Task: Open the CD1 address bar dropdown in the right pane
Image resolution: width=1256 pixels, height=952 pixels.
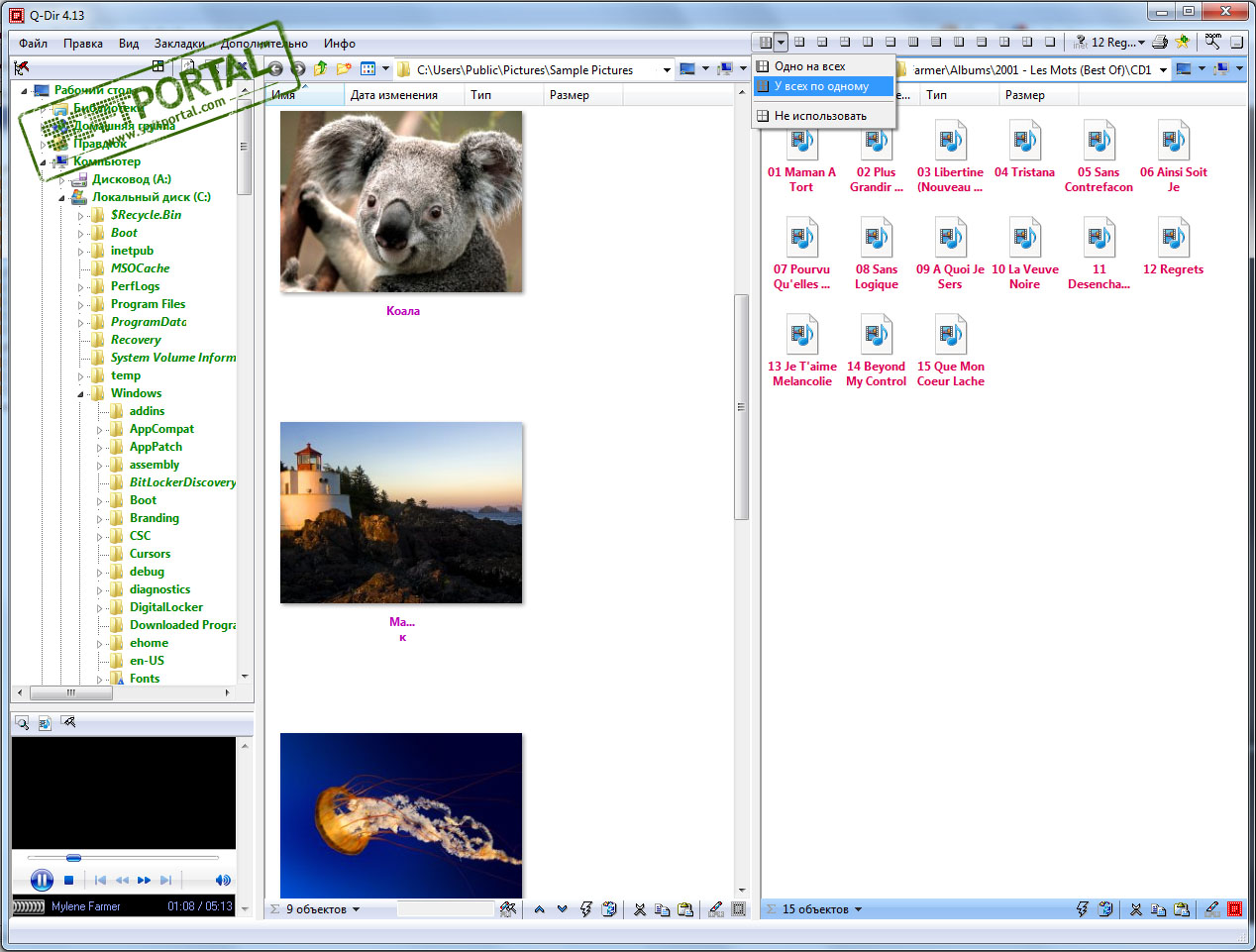Action: 1163,69
